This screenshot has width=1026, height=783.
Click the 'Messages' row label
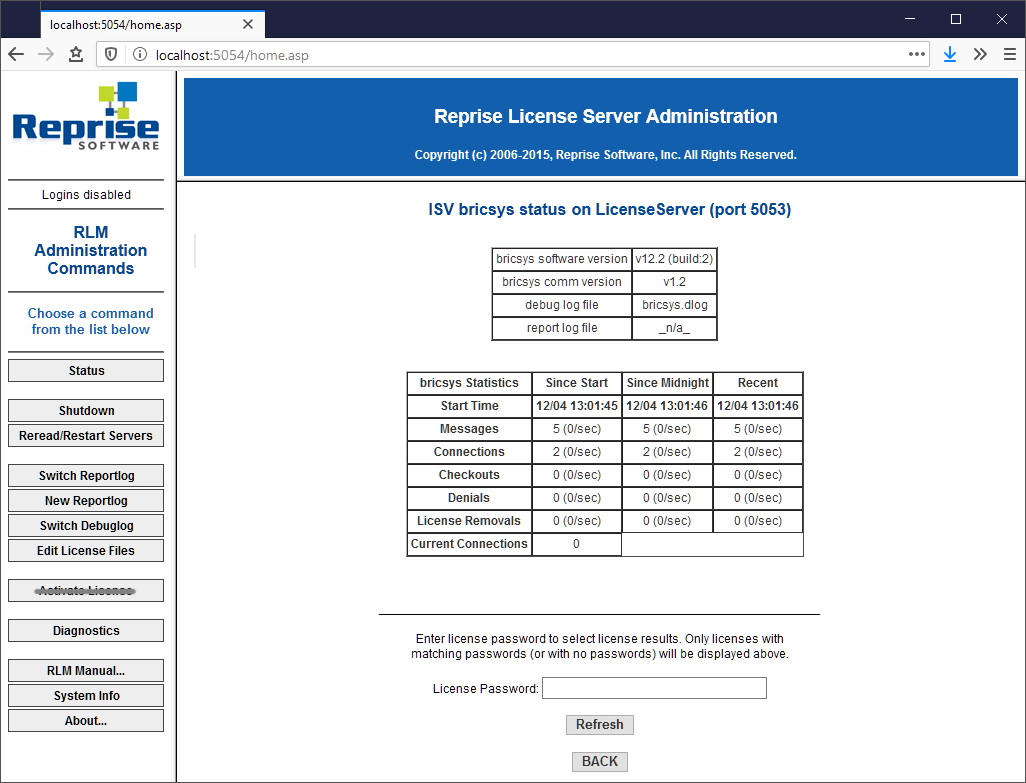pos(469,429)
